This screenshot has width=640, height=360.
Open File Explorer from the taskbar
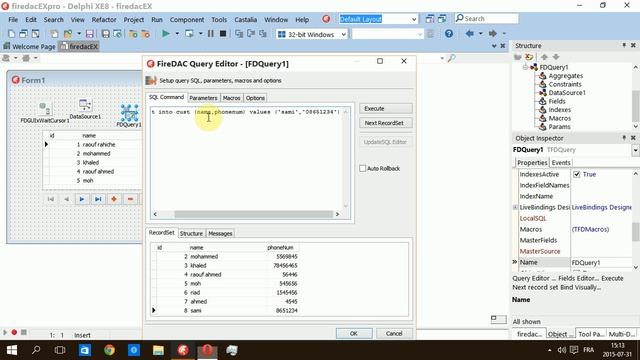158,350
